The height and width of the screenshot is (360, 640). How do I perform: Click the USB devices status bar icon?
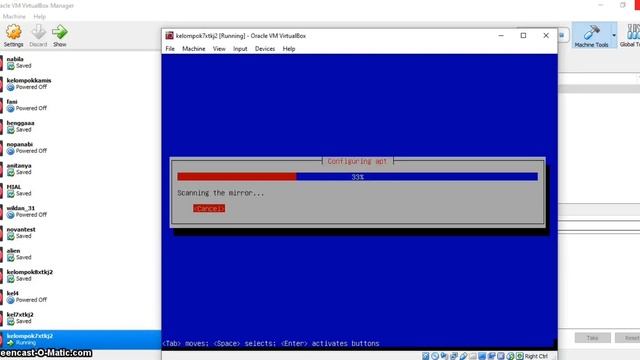[463, 356]
